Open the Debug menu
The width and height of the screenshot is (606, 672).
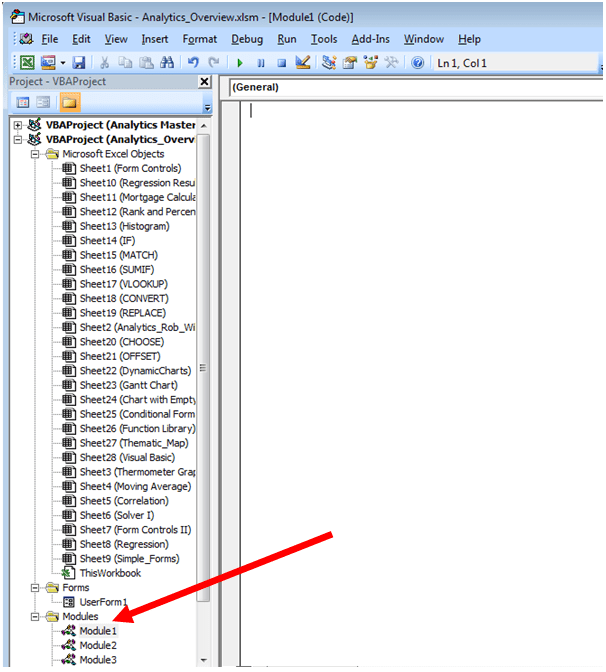[247, 39]
